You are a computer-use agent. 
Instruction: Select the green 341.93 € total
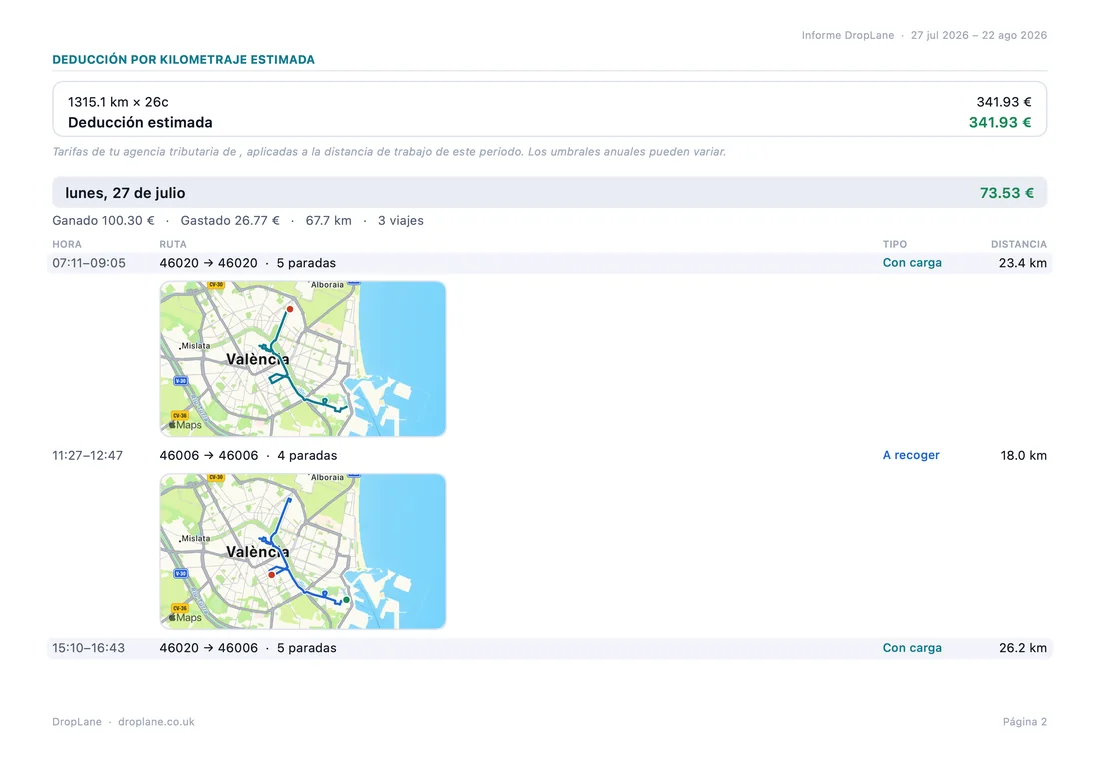tap(1000, 122)
